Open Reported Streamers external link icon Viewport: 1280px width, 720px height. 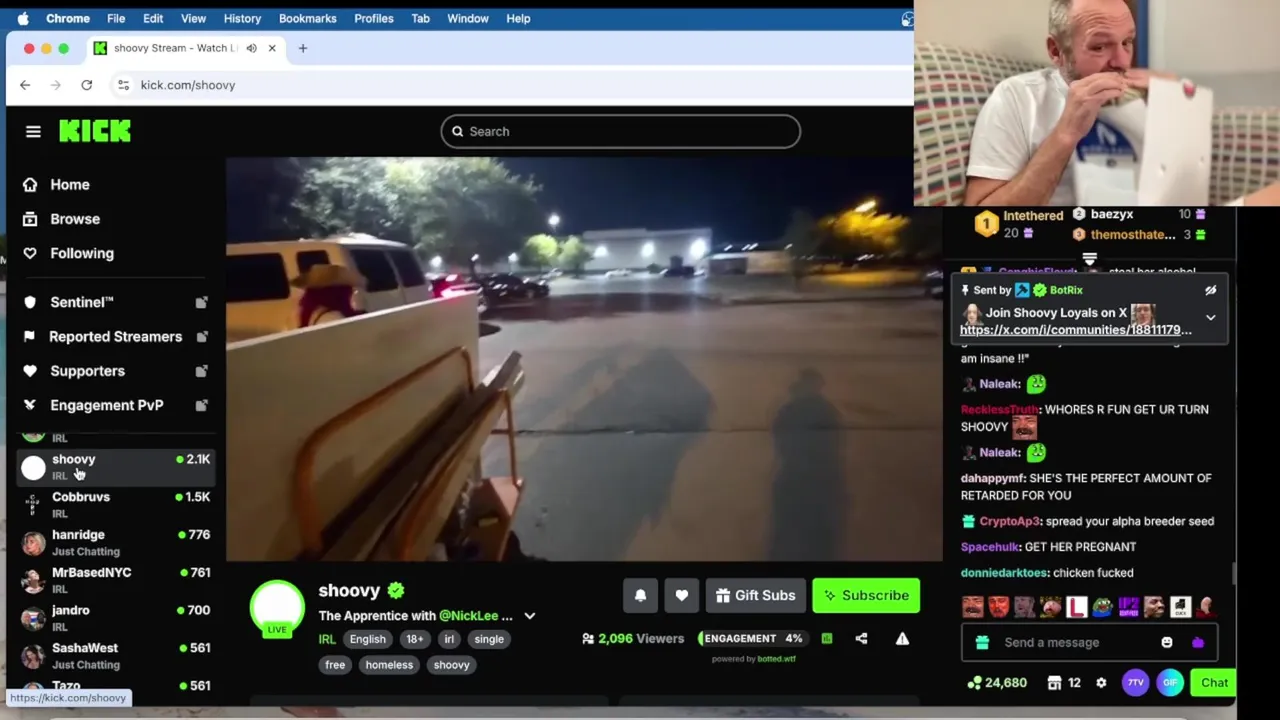(x=201, y=337)
